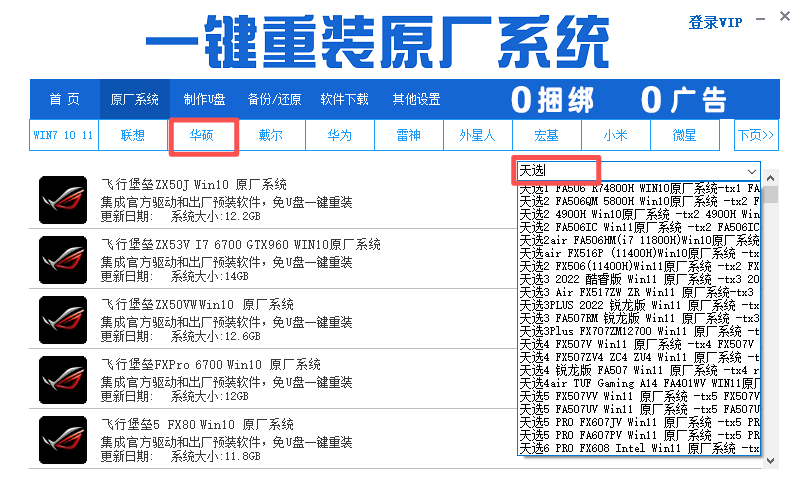Select the 华硕 brand button
808x496 pixels.
[x=201, y=135]
